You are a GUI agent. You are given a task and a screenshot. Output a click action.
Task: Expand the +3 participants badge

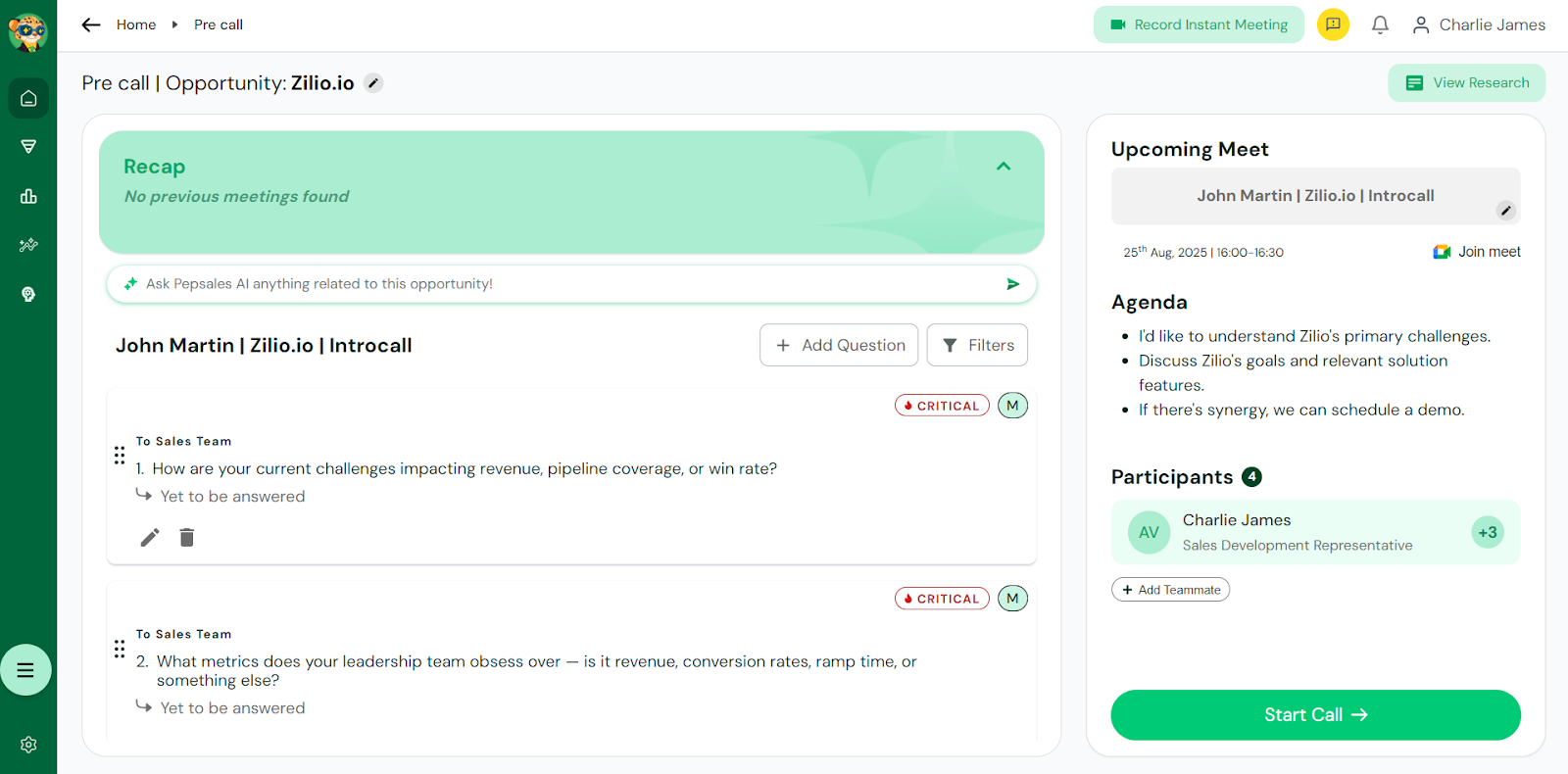point(1488,533)
